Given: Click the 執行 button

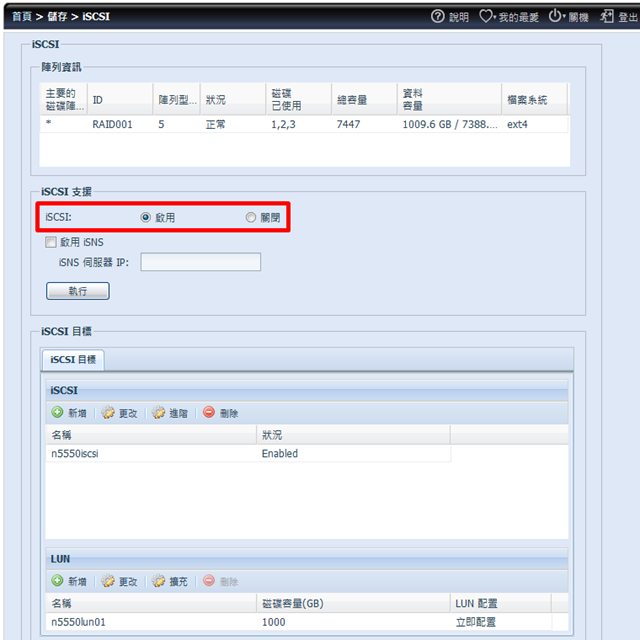Looking at the screenshot, I should (x=78, y=291).
